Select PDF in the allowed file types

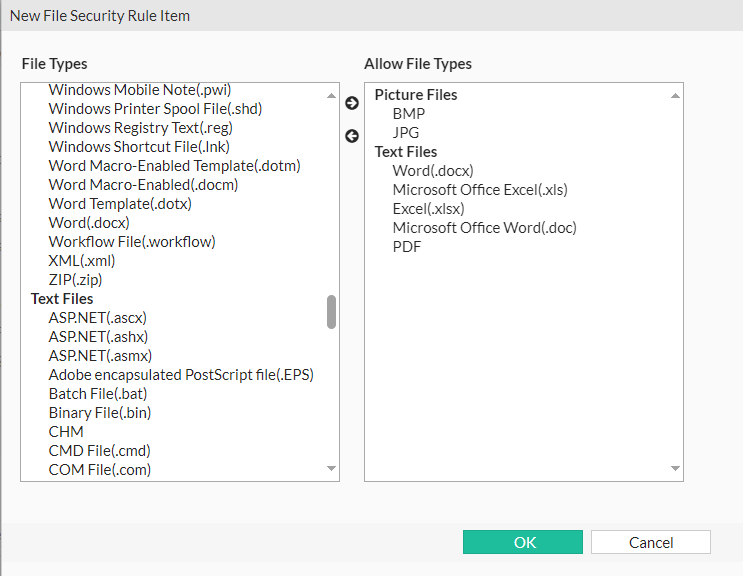407,247
